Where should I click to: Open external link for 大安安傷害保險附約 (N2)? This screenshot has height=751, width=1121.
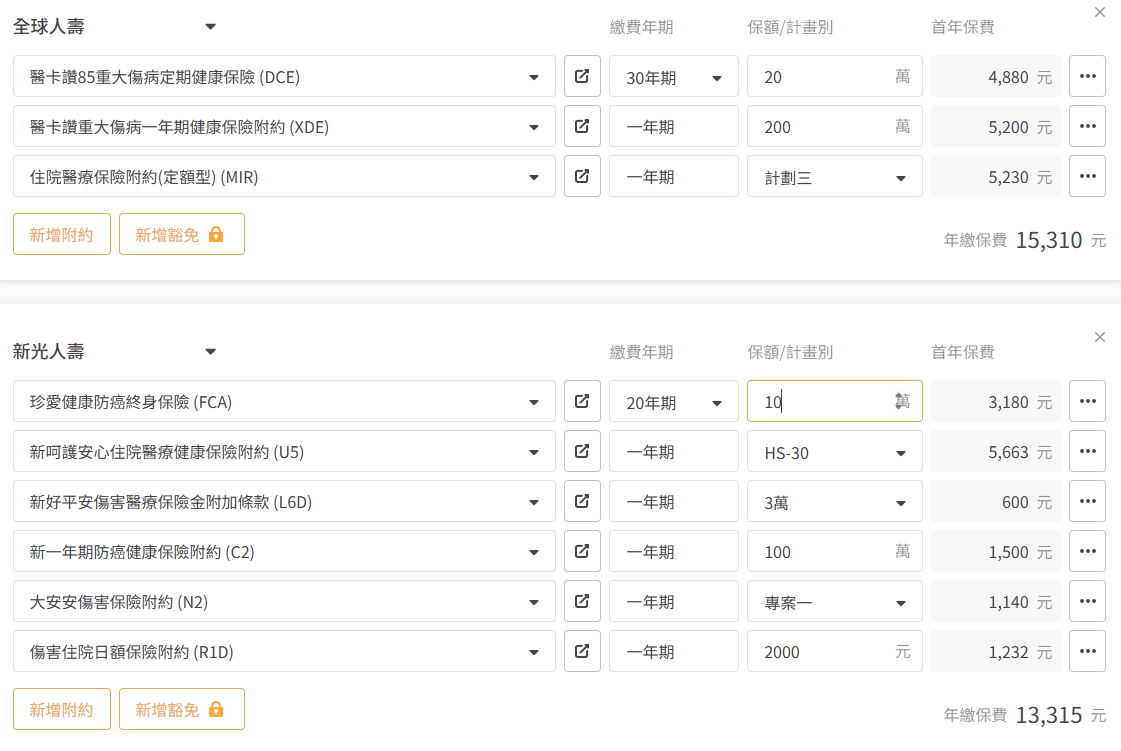582,601
